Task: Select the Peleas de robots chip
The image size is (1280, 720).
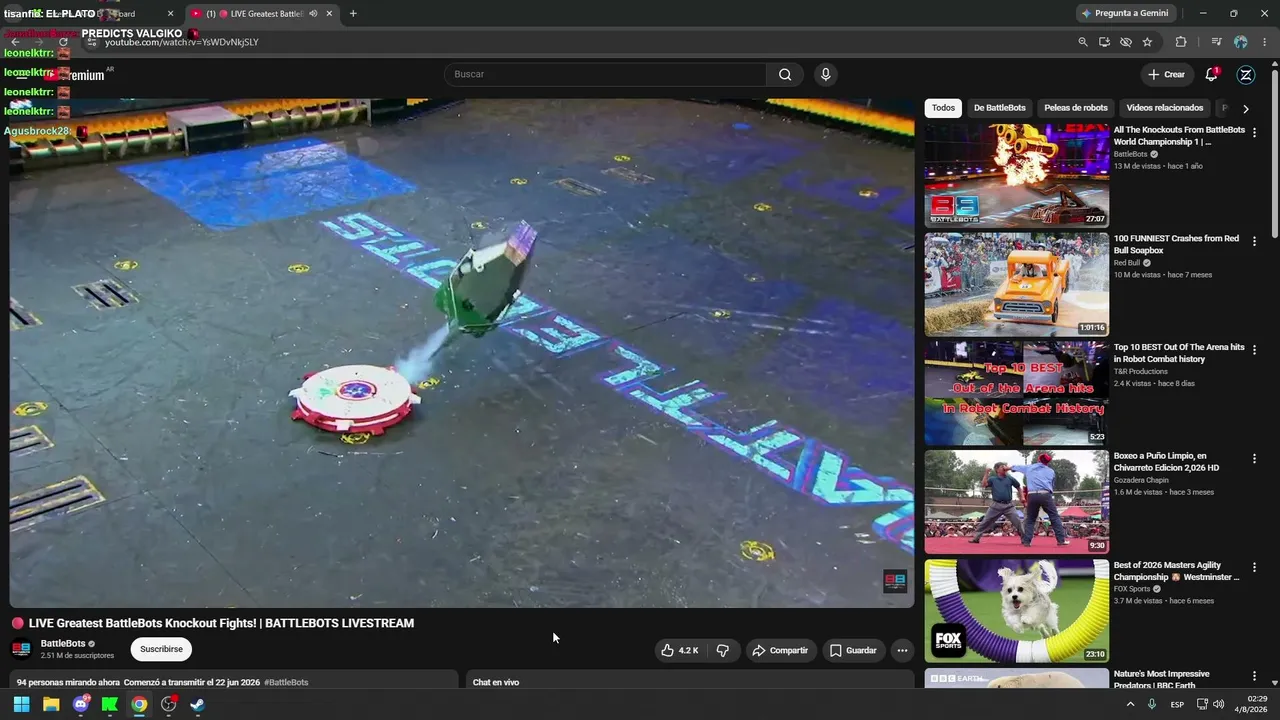Action: pyautogui.click(x=1076, y=108)
